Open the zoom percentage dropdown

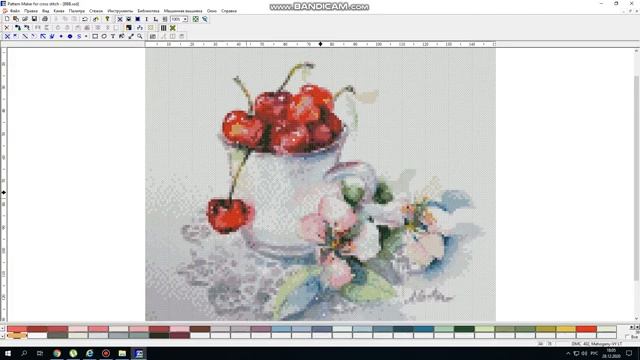[185, 19]
